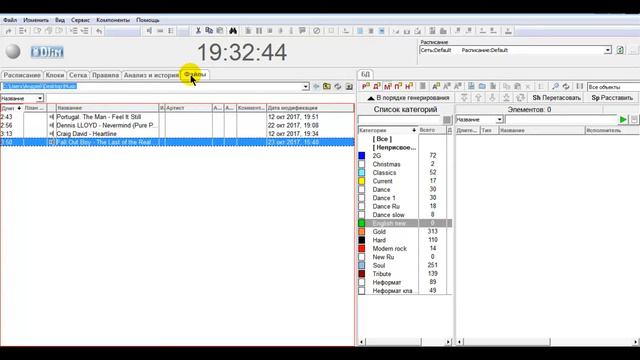This screenshot has height=360, width=640.
Task: Sort categories by Категория column header
Action: click(388, 130)
